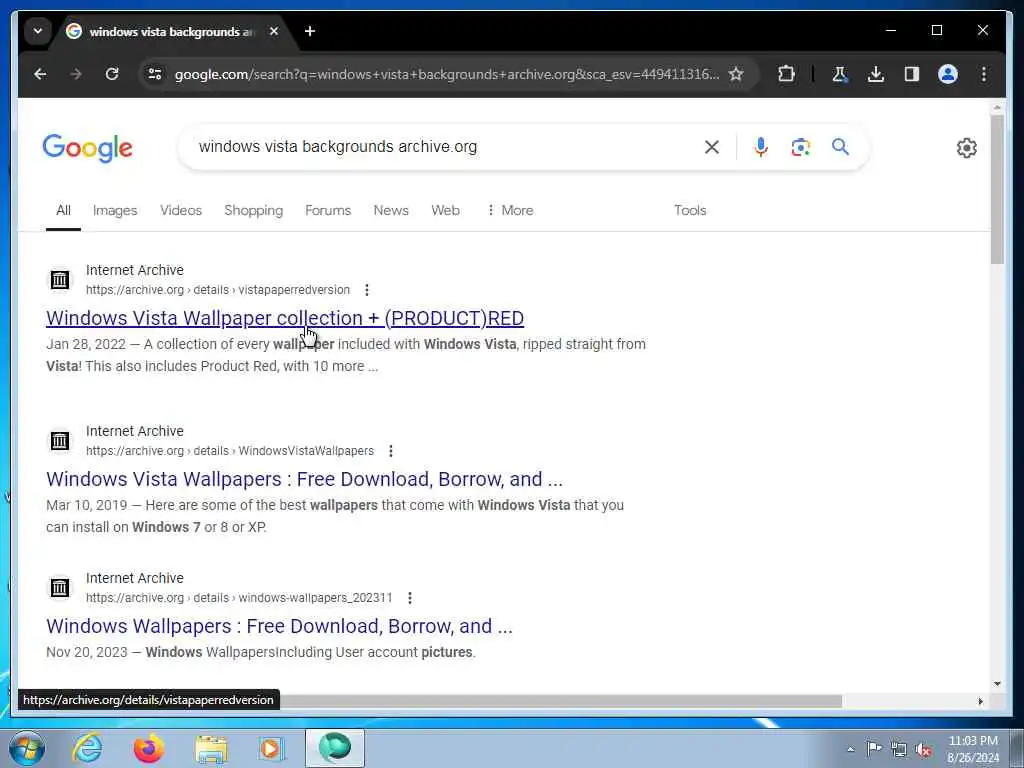Go to the Google logo homepage
Image resolution: width=1024 pixels, height=768 pixels.
[x=88, y=148]
